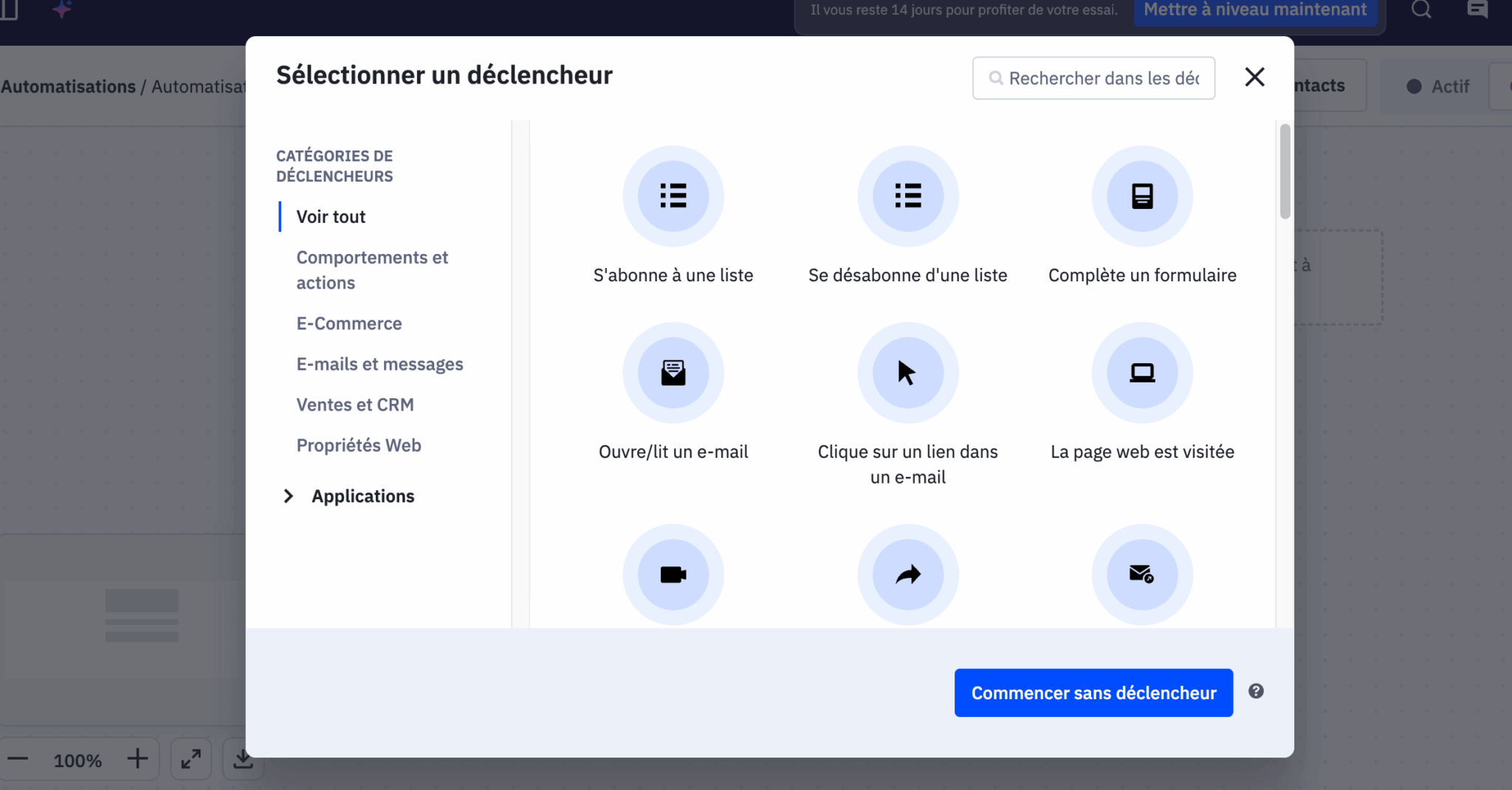Select the "E-Commerce" trigger category
This screenshot has height=790, width=1512.
coord(348,323)
